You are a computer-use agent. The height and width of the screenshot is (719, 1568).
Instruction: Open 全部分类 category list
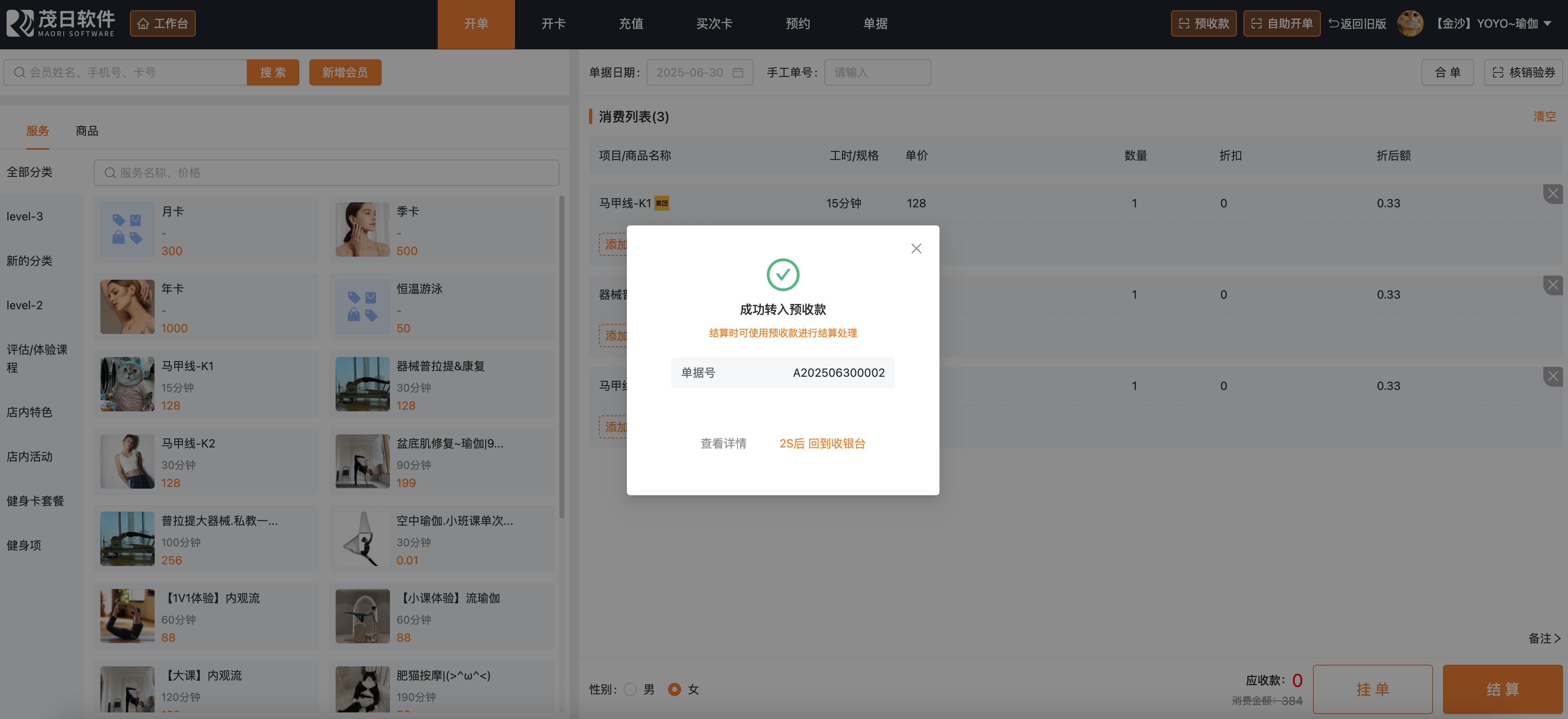click(29, 172)
